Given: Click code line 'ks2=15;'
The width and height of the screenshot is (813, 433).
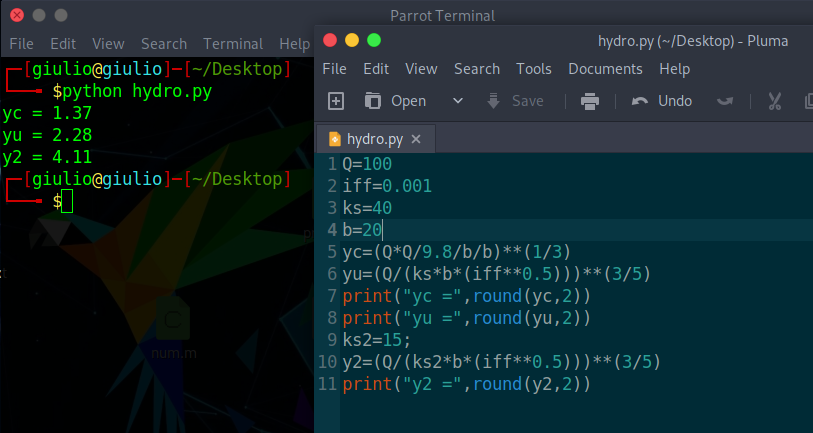Looking at the screenshot, I should tap(376, 340).
